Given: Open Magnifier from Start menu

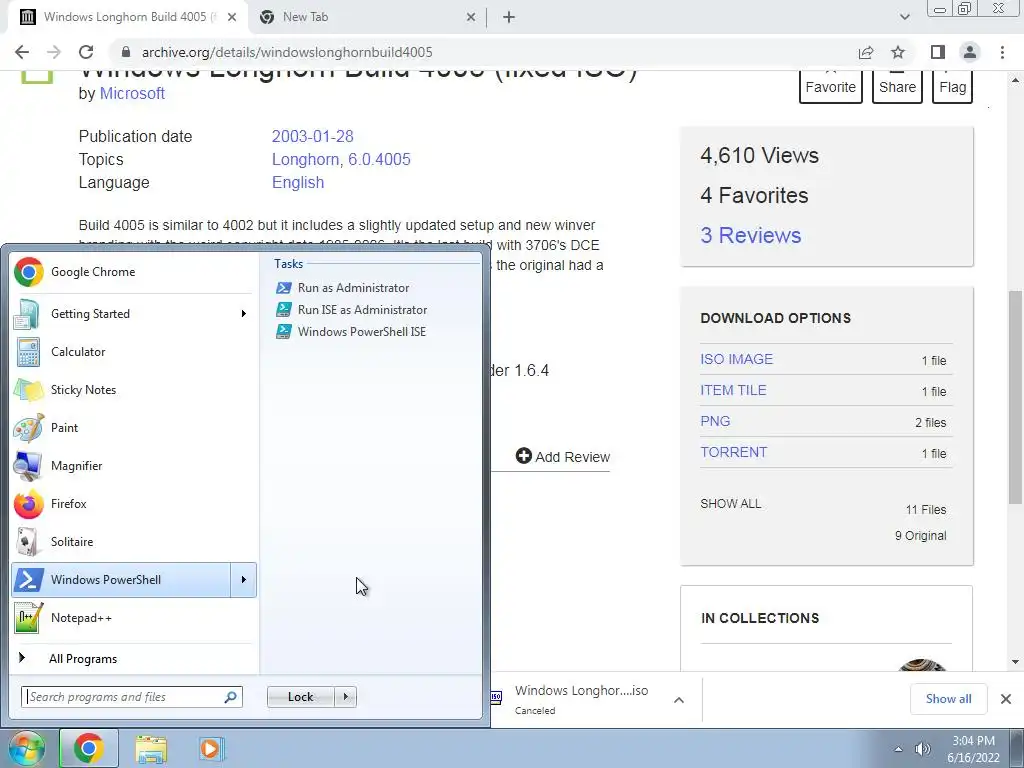Looking at the screenshot, I should [x=133, y=466].
